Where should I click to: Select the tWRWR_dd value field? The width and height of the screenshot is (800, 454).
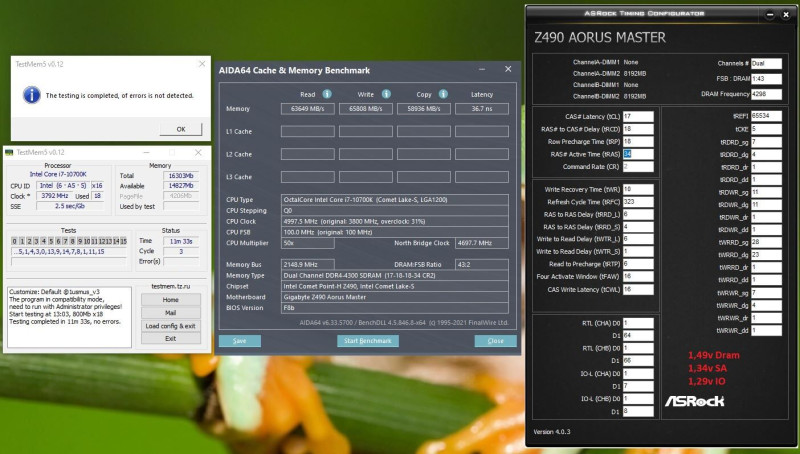pos(766,330)
